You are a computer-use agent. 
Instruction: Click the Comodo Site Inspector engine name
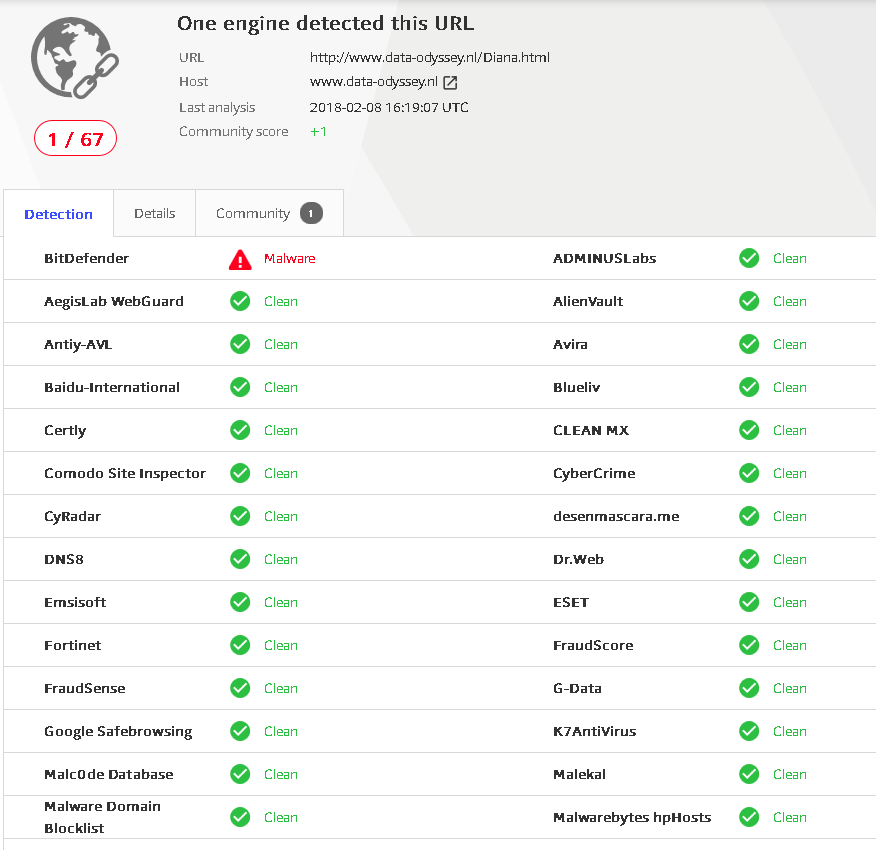pyautogui.click(x=125, y=473)
